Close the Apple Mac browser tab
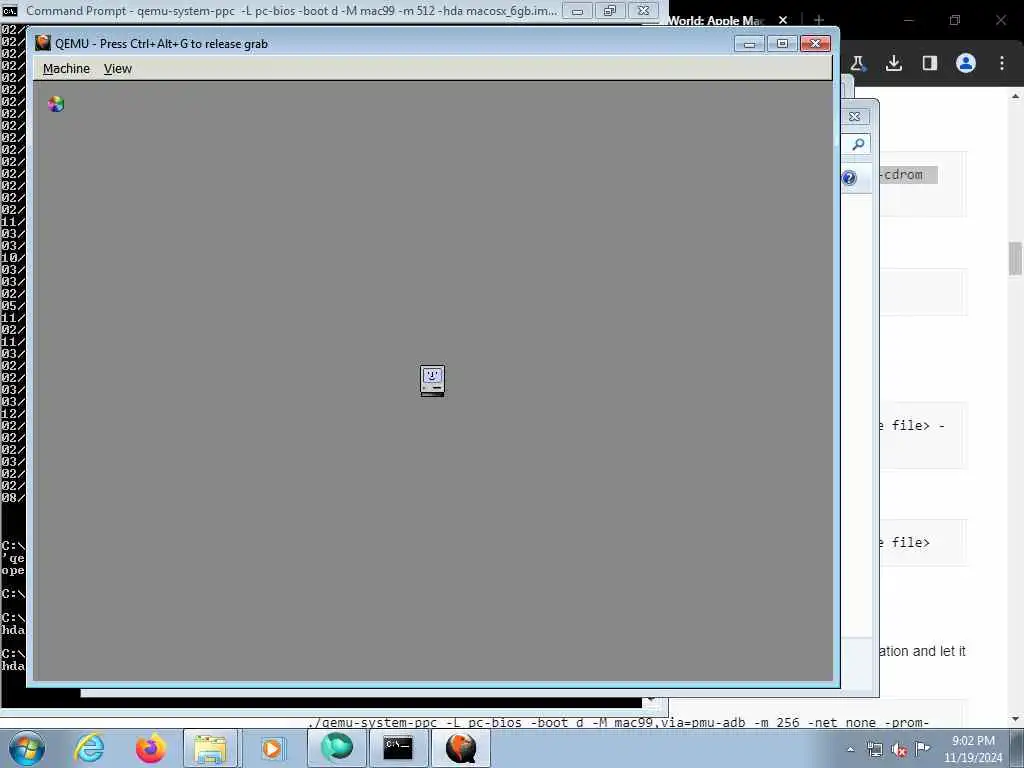Screen dimensions: 1024x768 (x=783, y=20)
